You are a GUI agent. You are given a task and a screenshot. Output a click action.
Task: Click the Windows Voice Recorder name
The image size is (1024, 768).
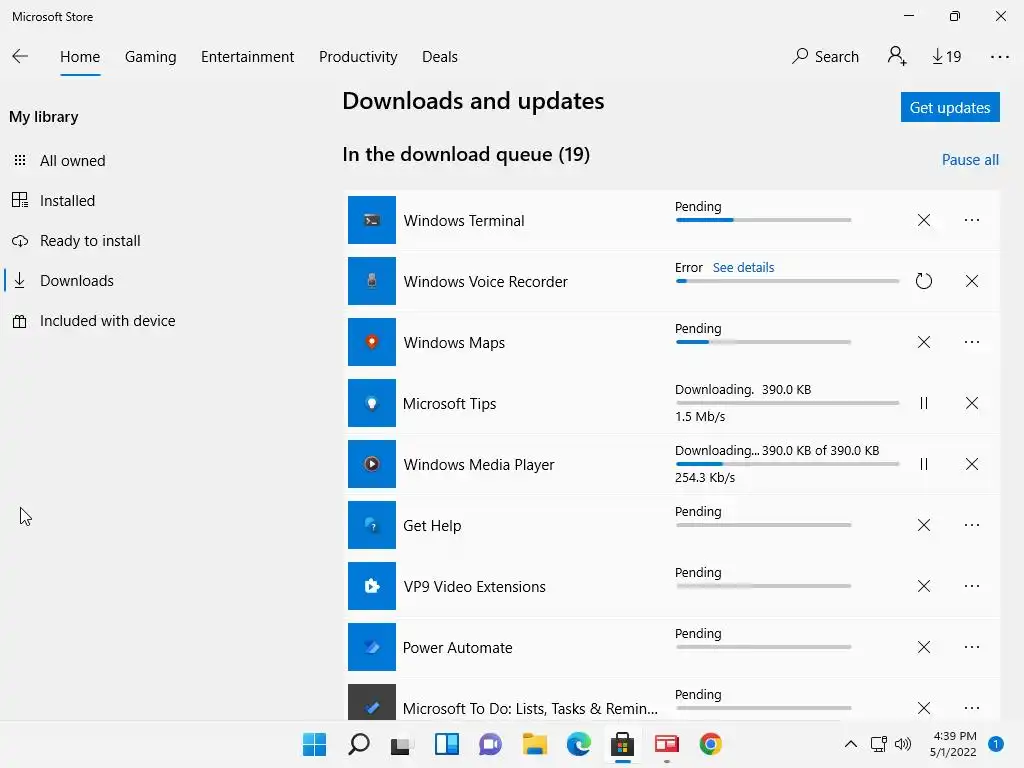point(485,281)
